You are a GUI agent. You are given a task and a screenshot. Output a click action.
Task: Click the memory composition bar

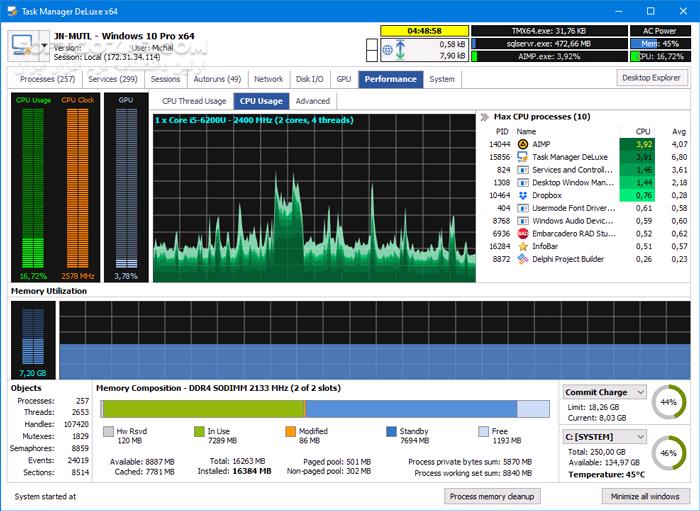pyautogui.click(x=325, y=409)
